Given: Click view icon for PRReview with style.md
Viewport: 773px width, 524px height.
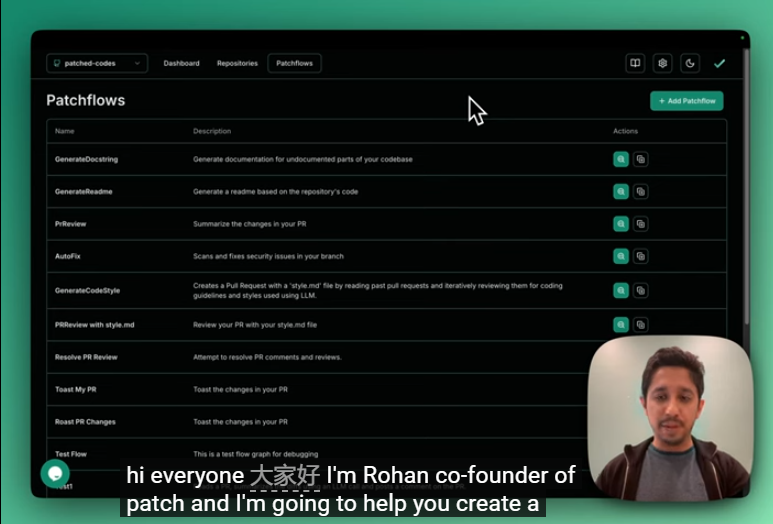Looking at the screenshot, I should [621, 325].
